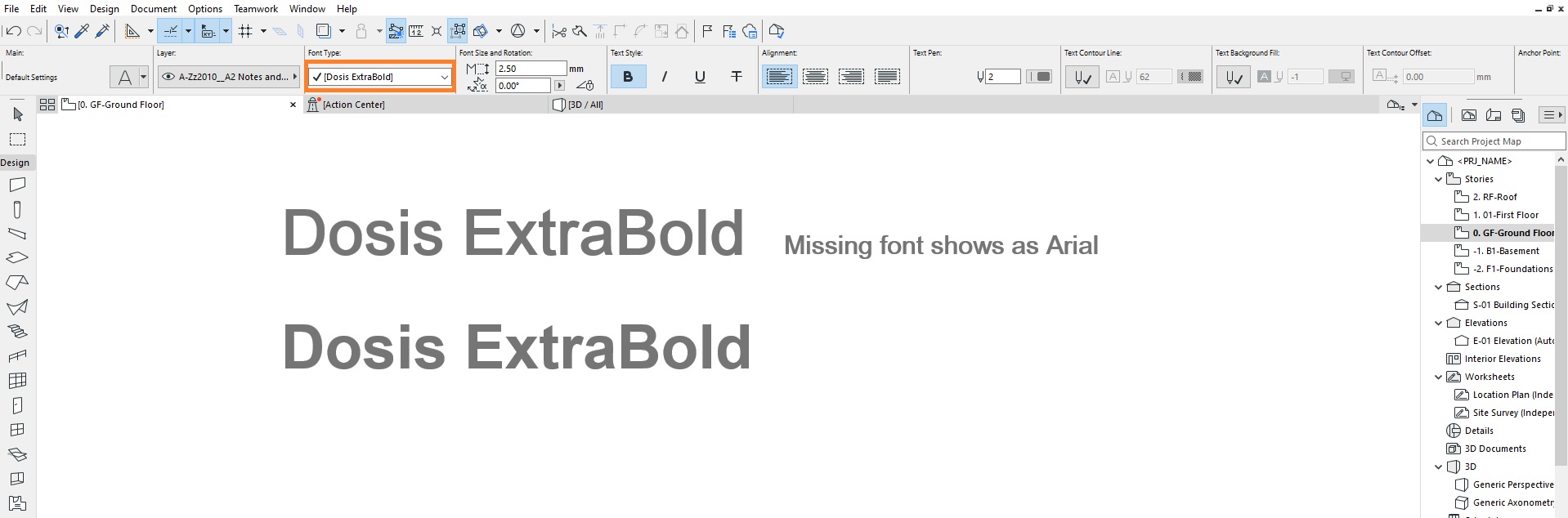Viewport: 1568px width, 518px height.
Task: Select the Curtain Wall tool in the toolbox
Action: (x=17, y=381)
